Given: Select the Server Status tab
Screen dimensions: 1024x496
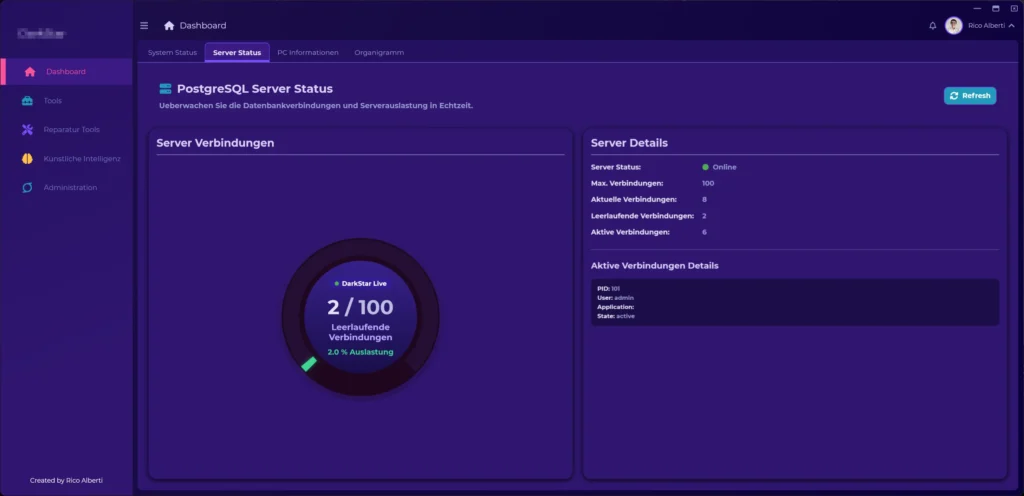Looking at the screenshot, I should point(237,52).
